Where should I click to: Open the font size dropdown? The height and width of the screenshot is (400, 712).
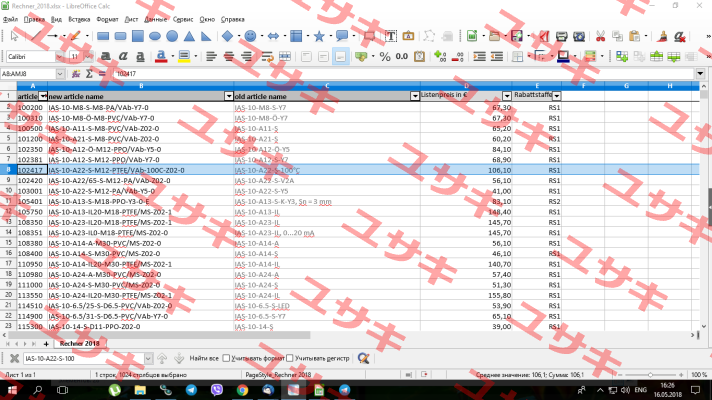click(x=88, y=57)
